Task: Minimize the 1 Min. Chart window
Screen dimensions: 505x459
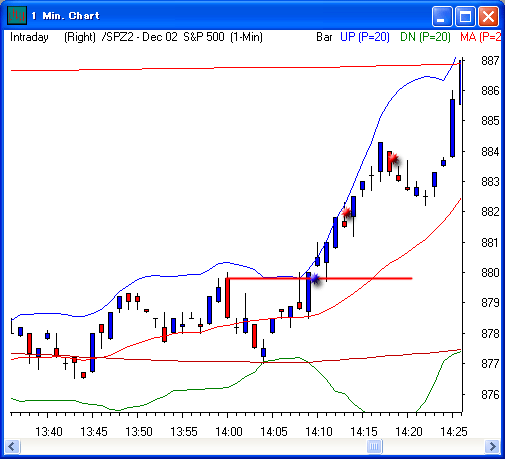Action: click(442, 16)
